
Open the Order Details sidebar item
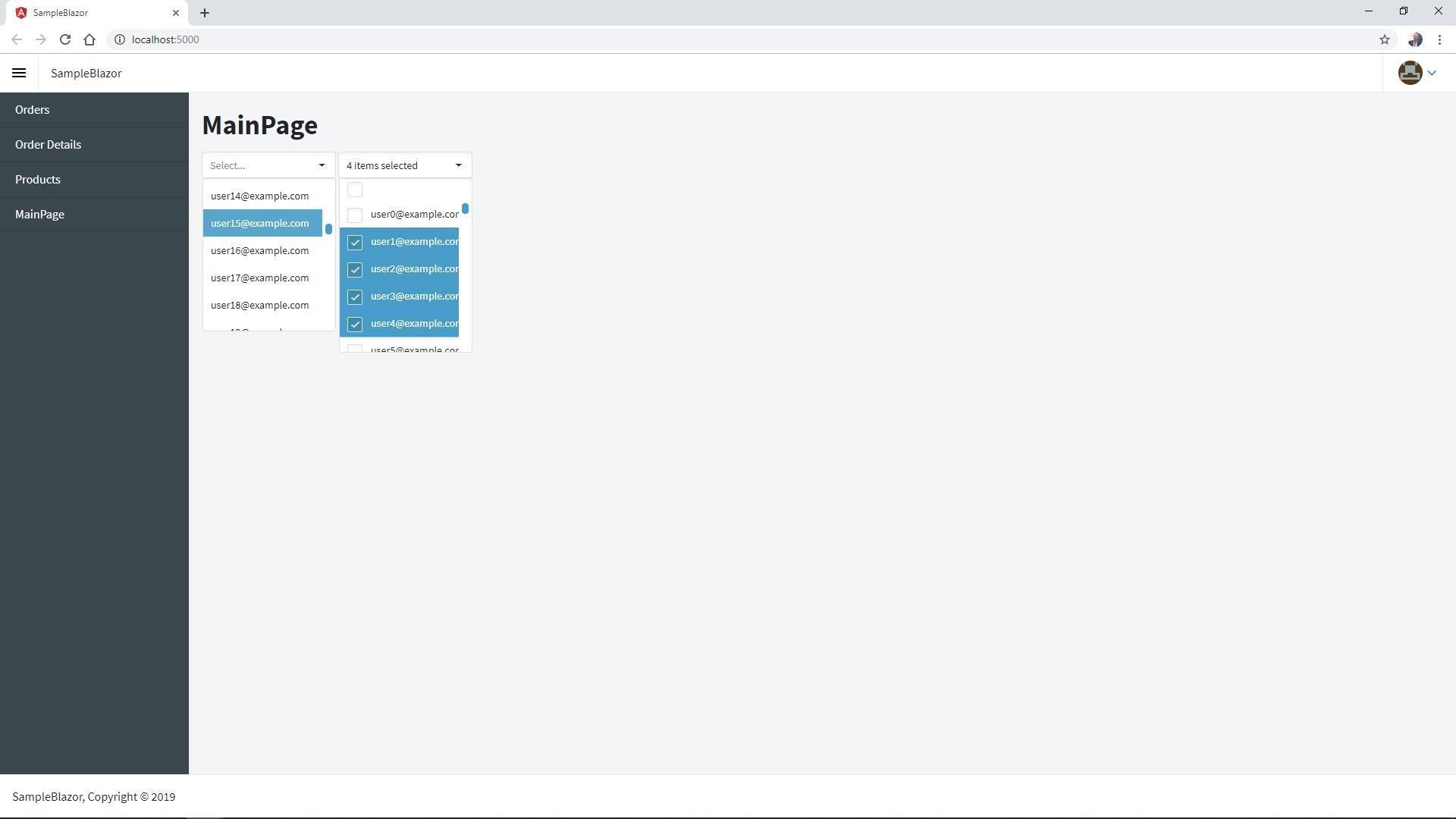click(94, 145)
